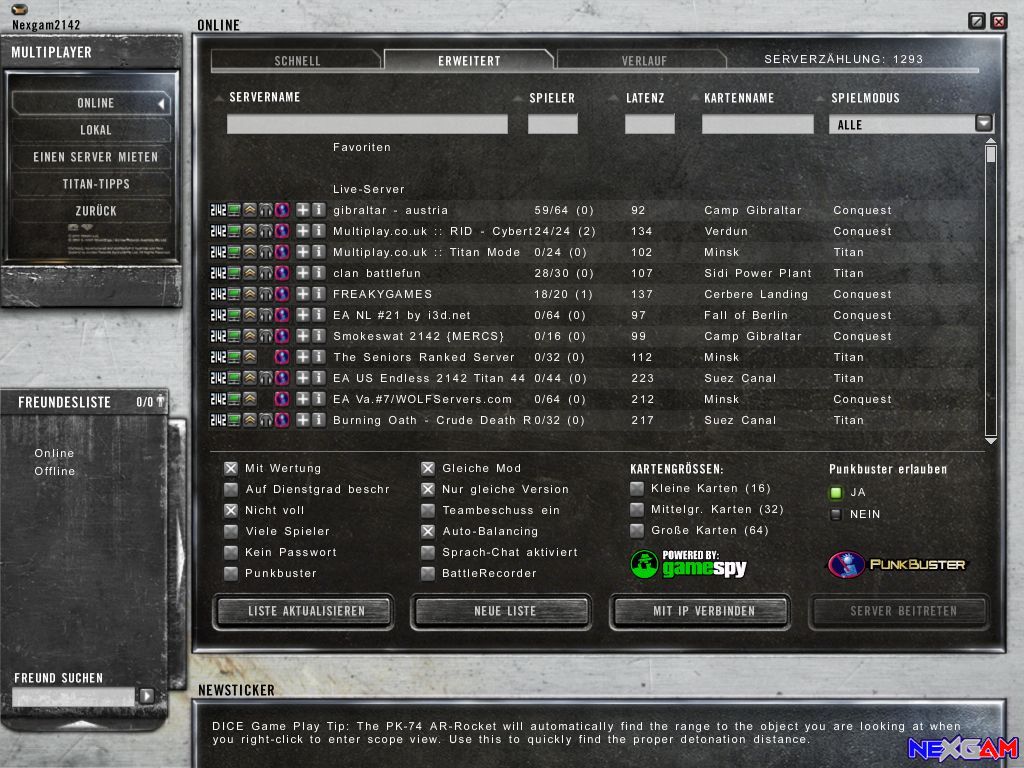Click 2142 game icon on Multiplay.co.uk RID row
This screenshot has width=1024, height=768.
tap(218, 231)
